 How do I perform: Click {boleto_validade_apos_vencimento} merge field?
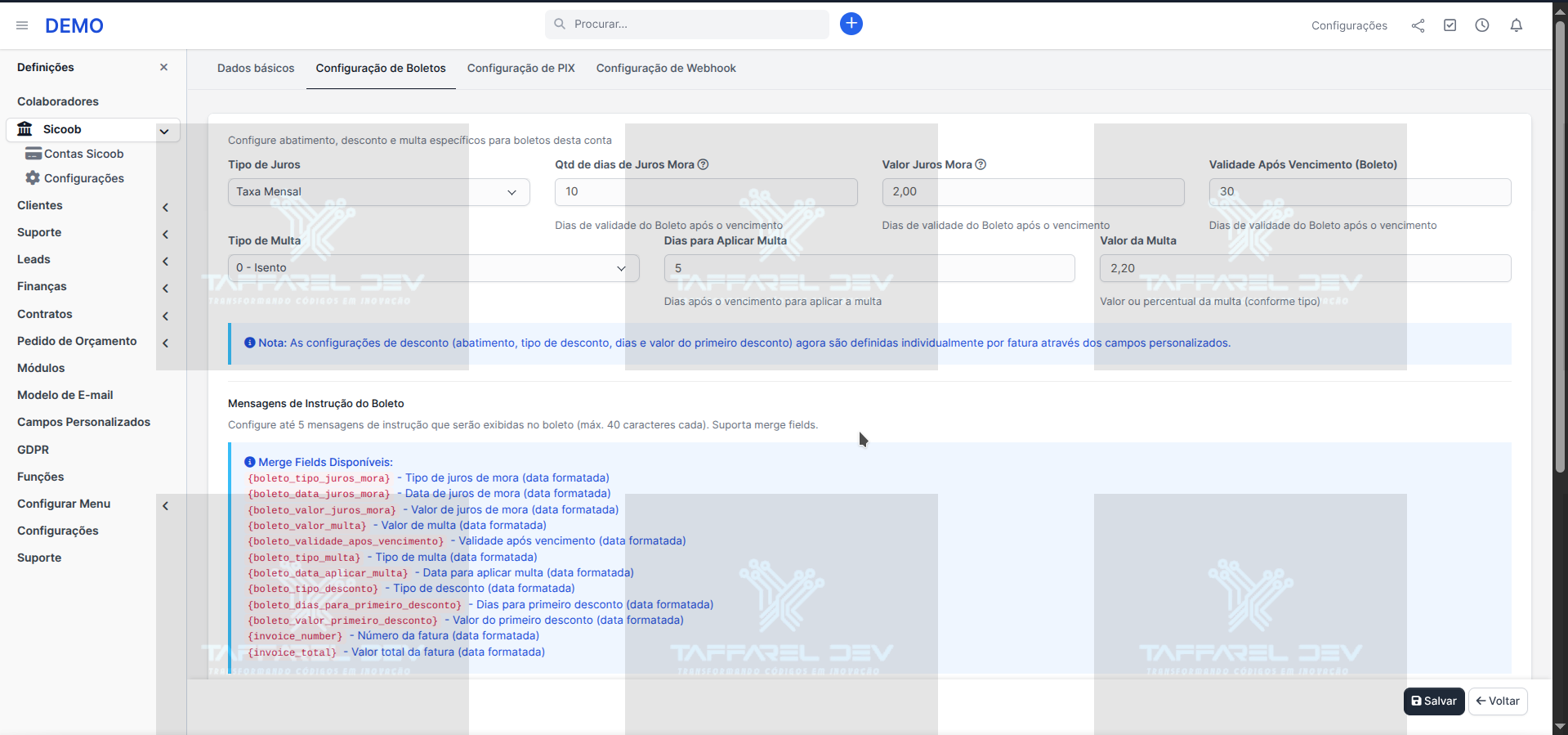(346, 541)
